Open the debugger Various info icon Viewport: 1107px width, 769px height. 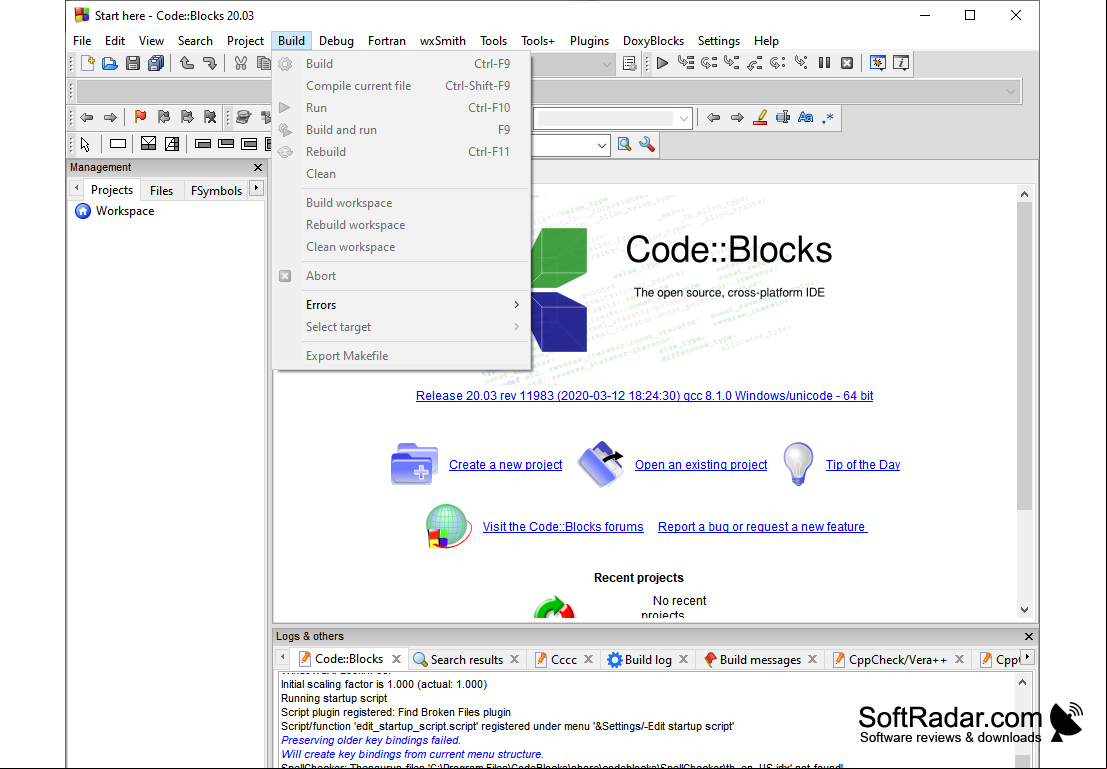901,63
